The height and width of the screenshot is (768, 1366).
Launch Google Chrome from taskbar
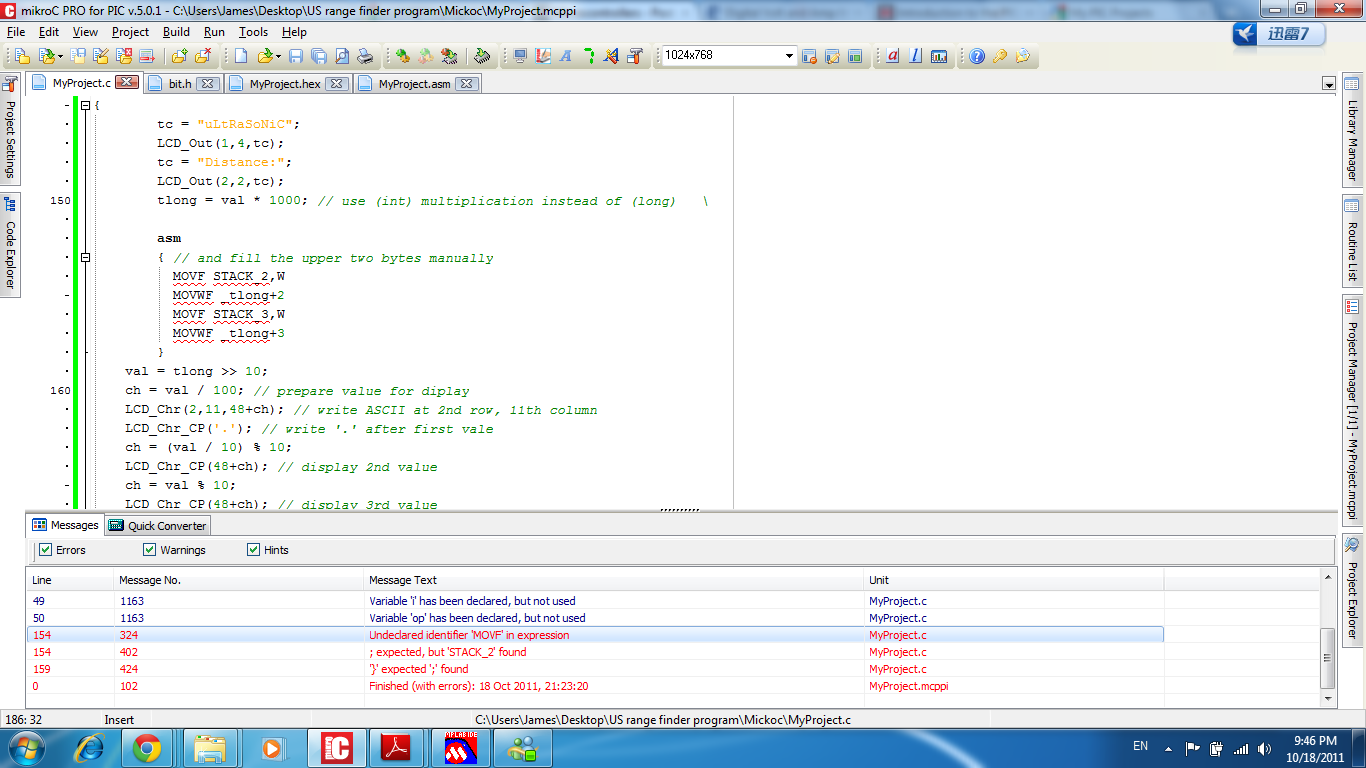147,748
